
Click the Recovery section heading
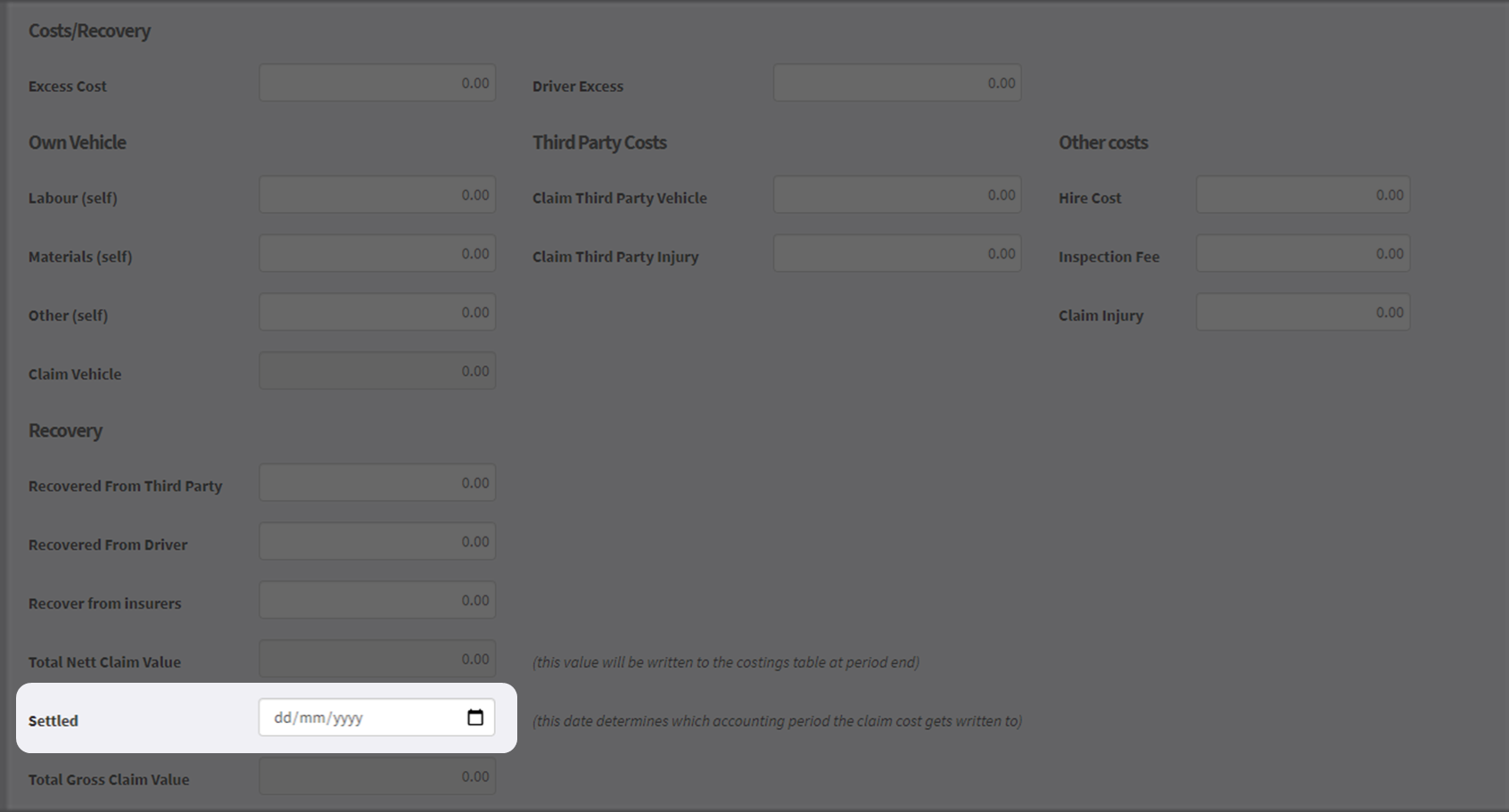click(x=65, y=431)
